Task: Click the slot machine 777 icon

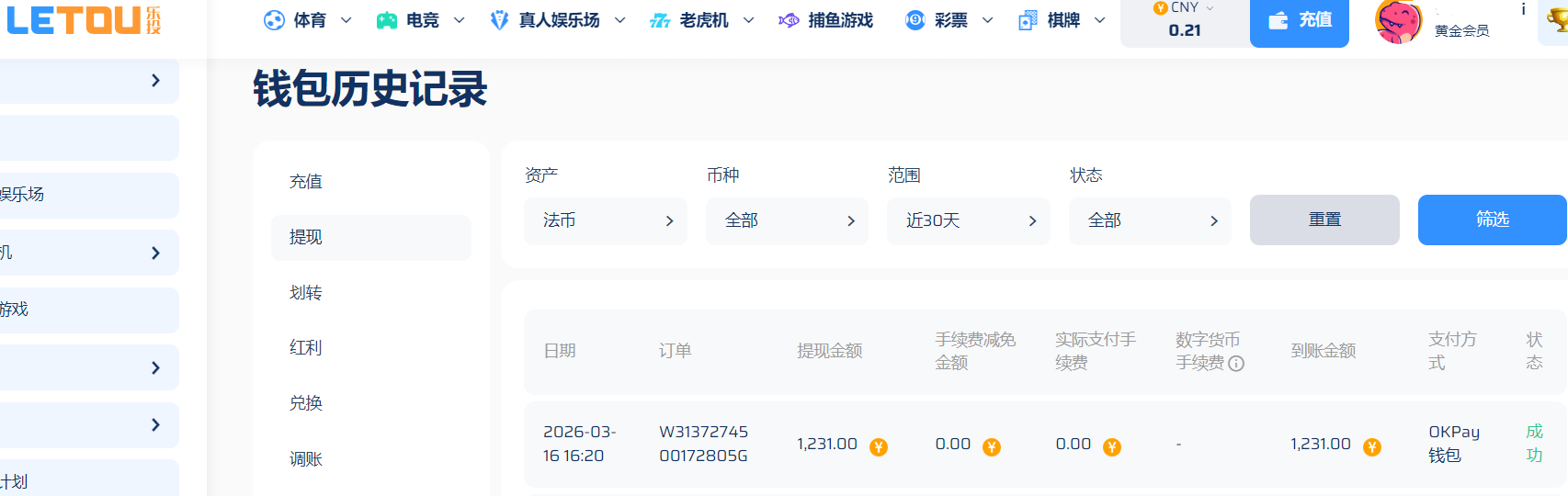Action: coord(660,20)
